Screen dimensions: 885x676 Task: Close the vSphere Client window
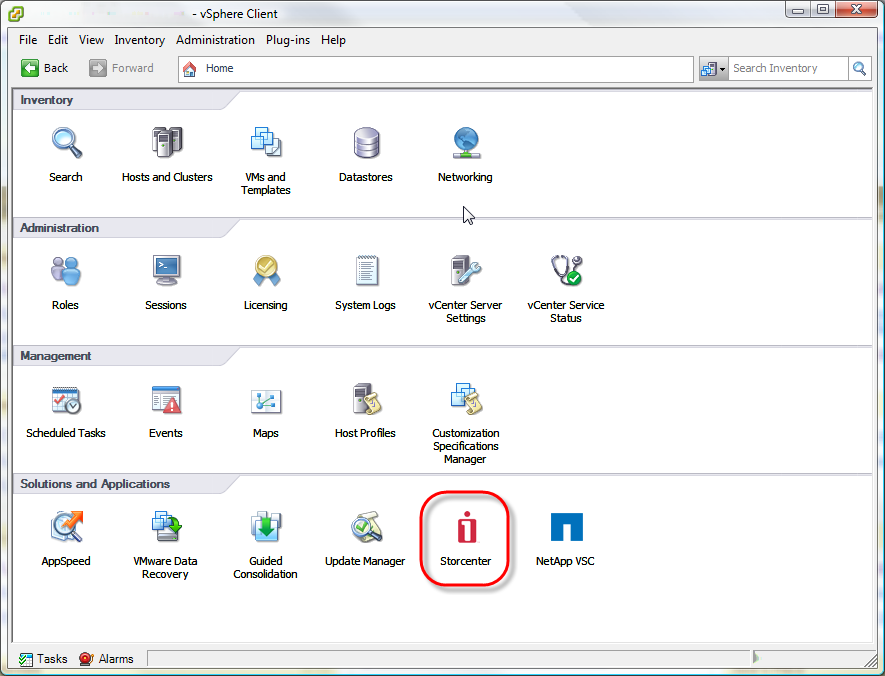pyautogui.click(x=856, y=10)
